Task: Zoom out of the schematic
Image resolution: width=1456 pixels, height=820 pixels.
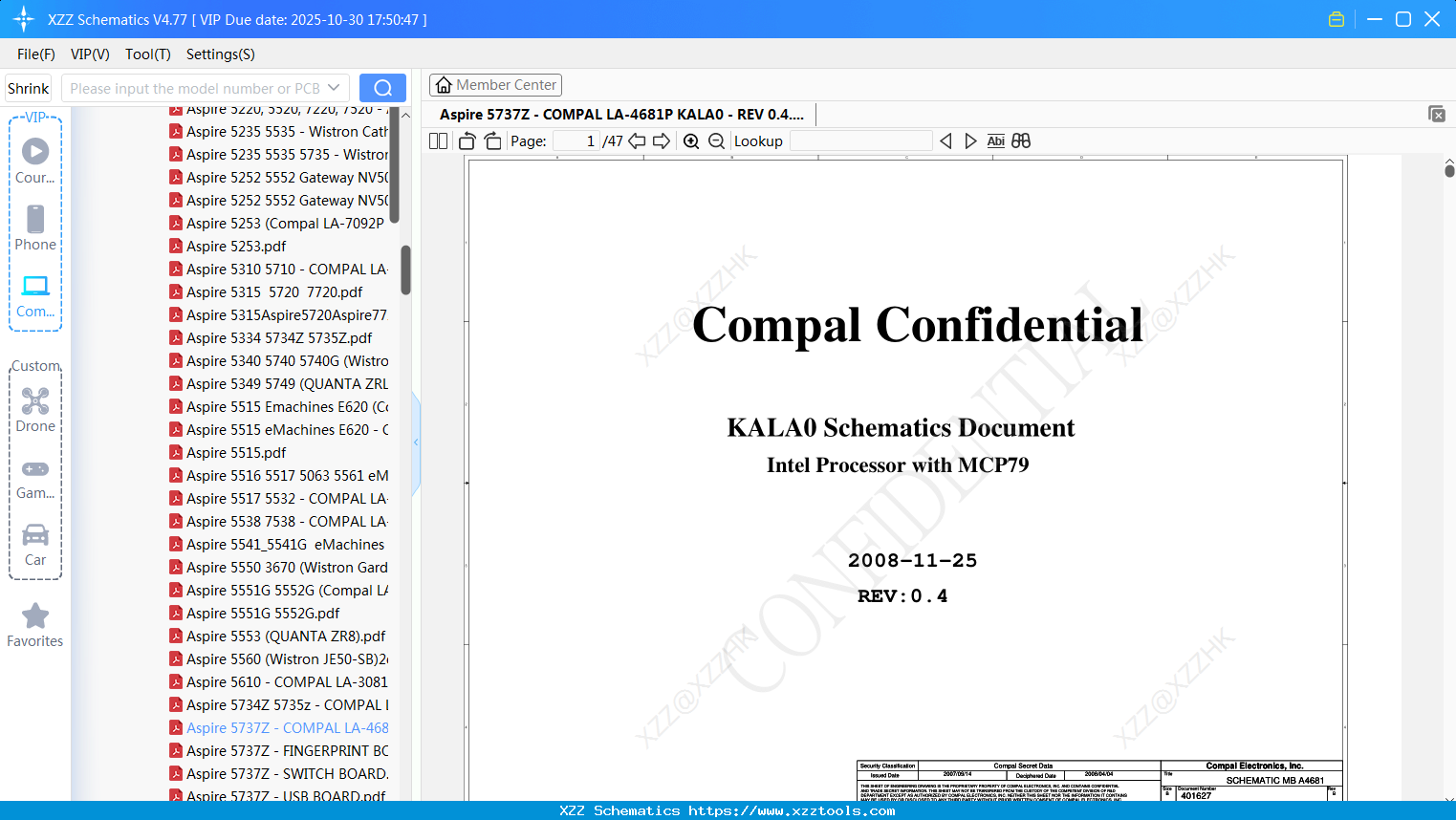Action: pos(716,141)
